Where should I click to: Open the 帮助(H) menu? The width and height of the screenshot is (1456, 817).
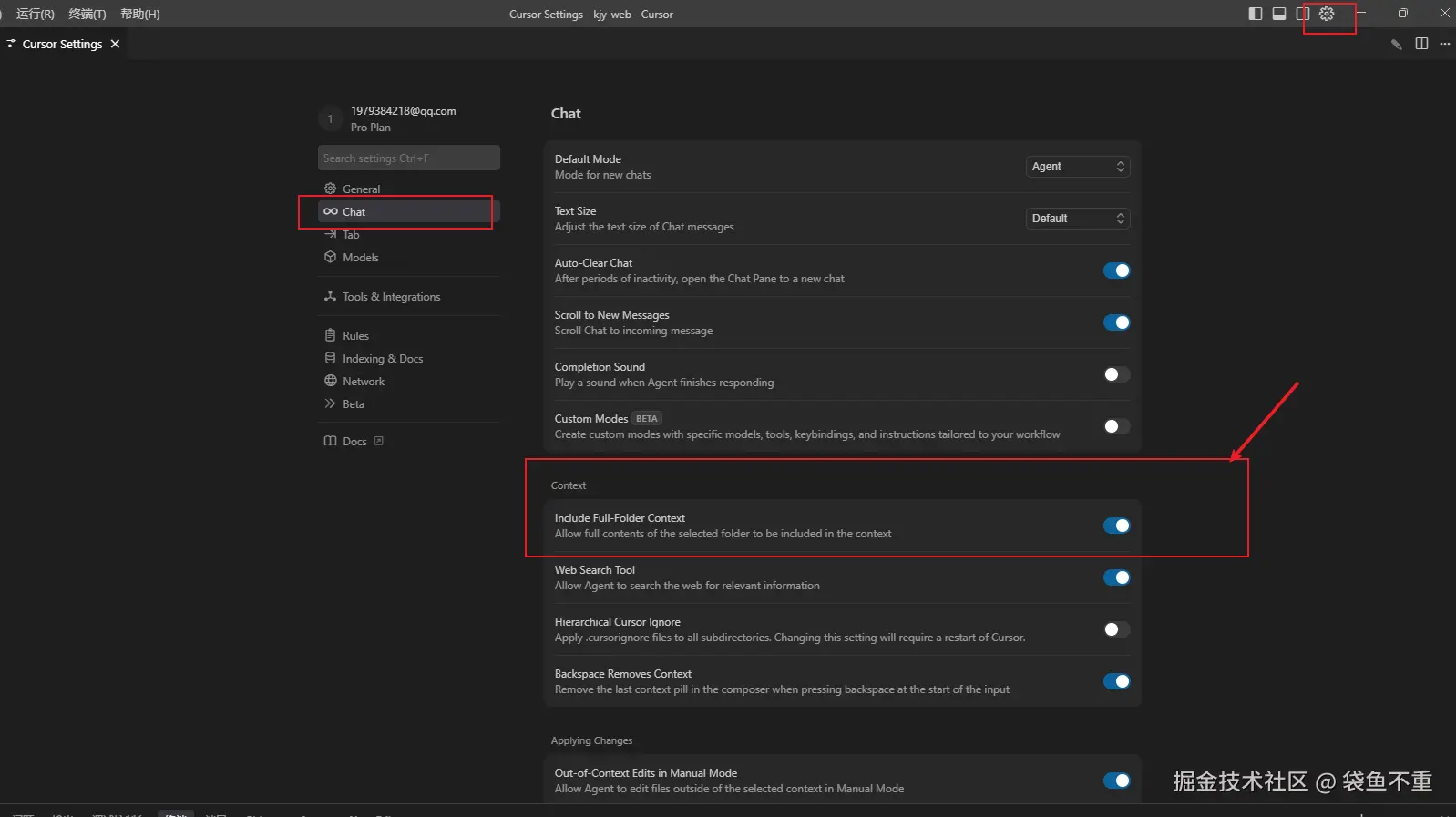pos(140,14)
